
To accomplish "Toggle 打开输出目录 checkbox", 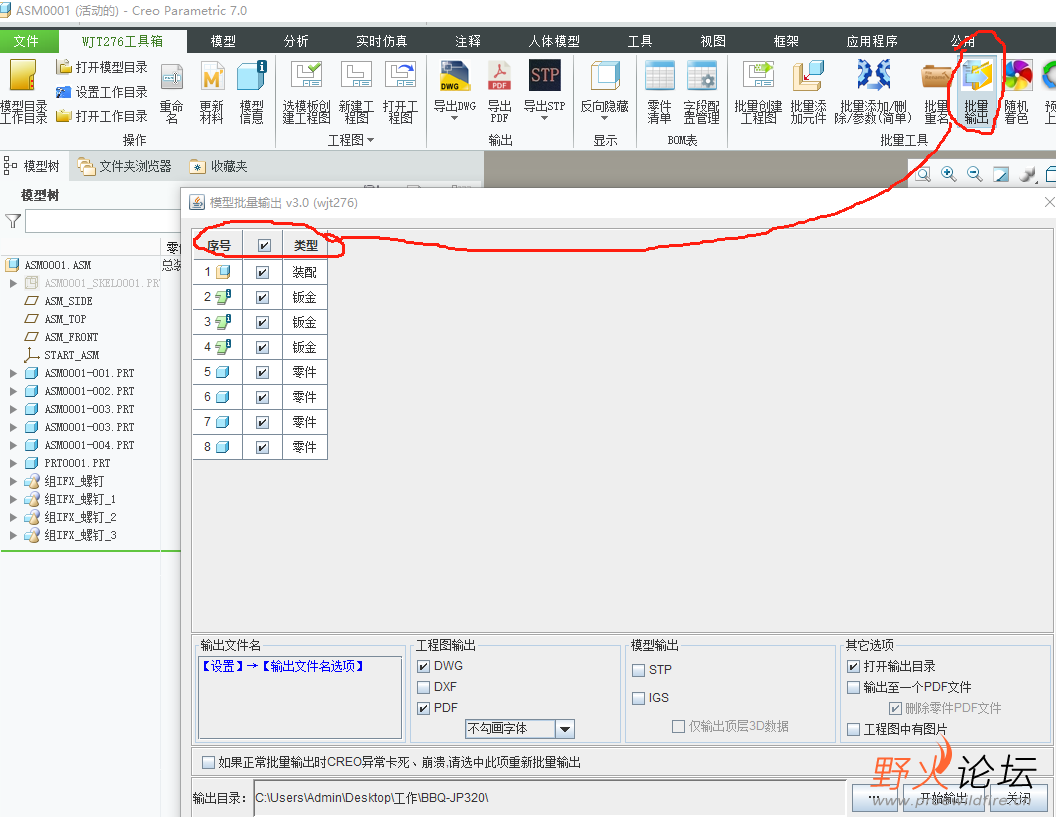I will click(x=853, y=666).
